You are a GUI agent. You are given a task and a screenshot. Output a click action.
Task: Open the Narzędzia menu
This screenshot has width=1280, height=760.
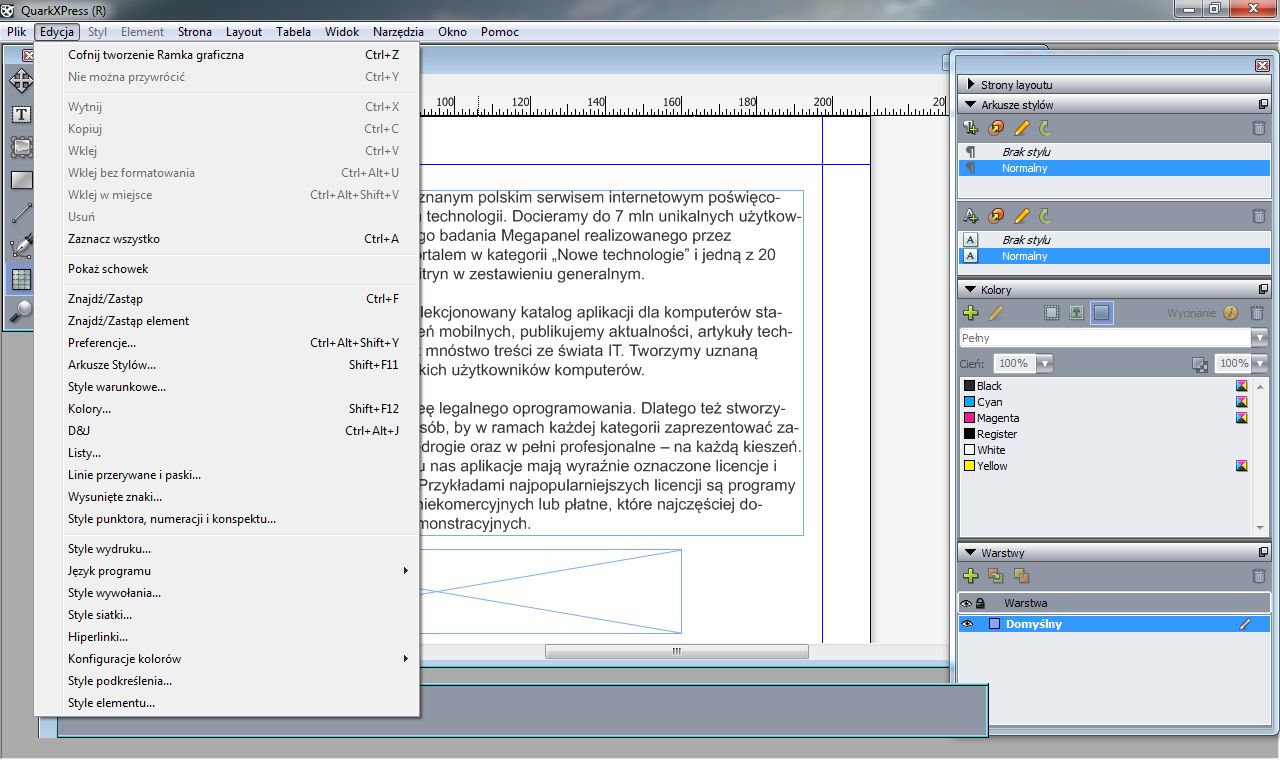(398, 32)
